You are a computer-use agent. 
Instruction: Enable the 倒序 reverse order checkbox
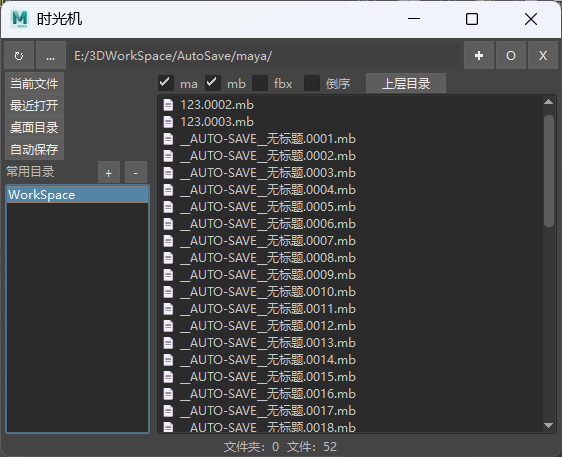point(312,83)
